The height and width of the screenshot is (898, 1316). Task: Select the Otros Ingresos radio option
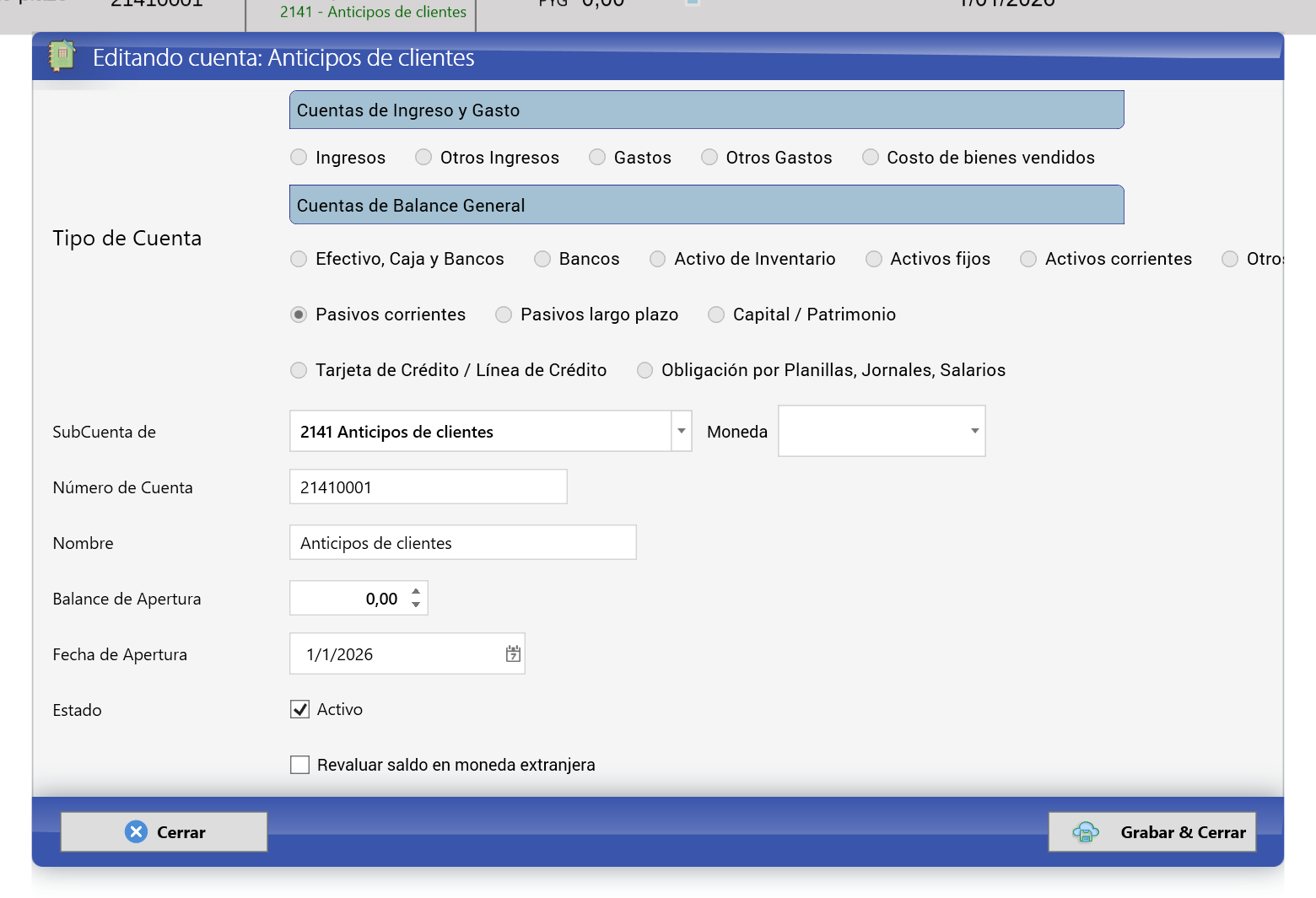tap(423, 158)
